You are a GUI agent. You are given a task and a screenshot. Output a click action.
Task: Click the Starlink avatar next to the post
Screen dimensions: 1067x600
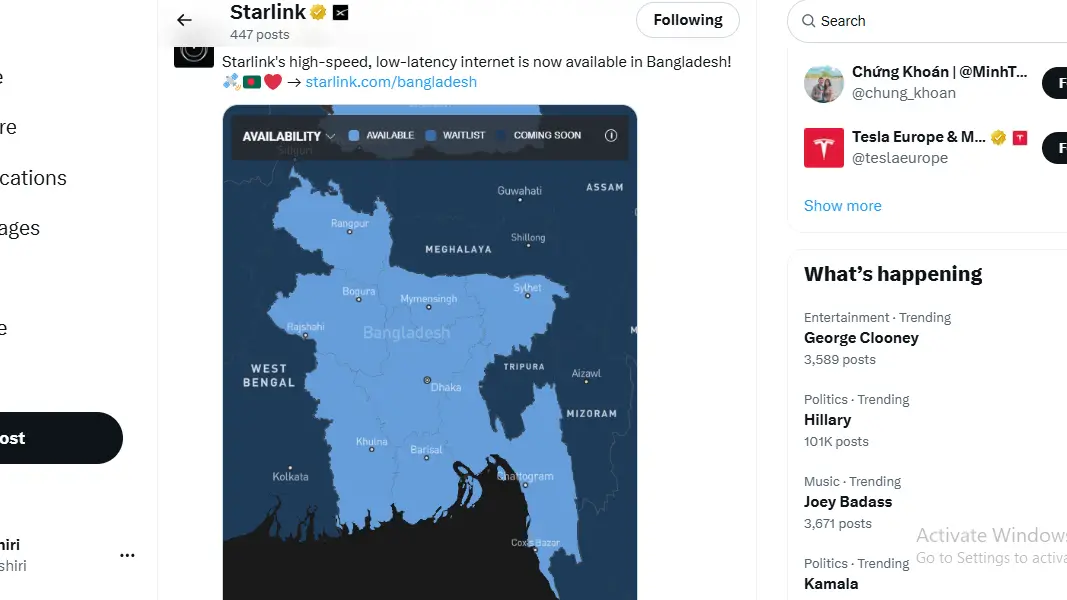[193, 52]
